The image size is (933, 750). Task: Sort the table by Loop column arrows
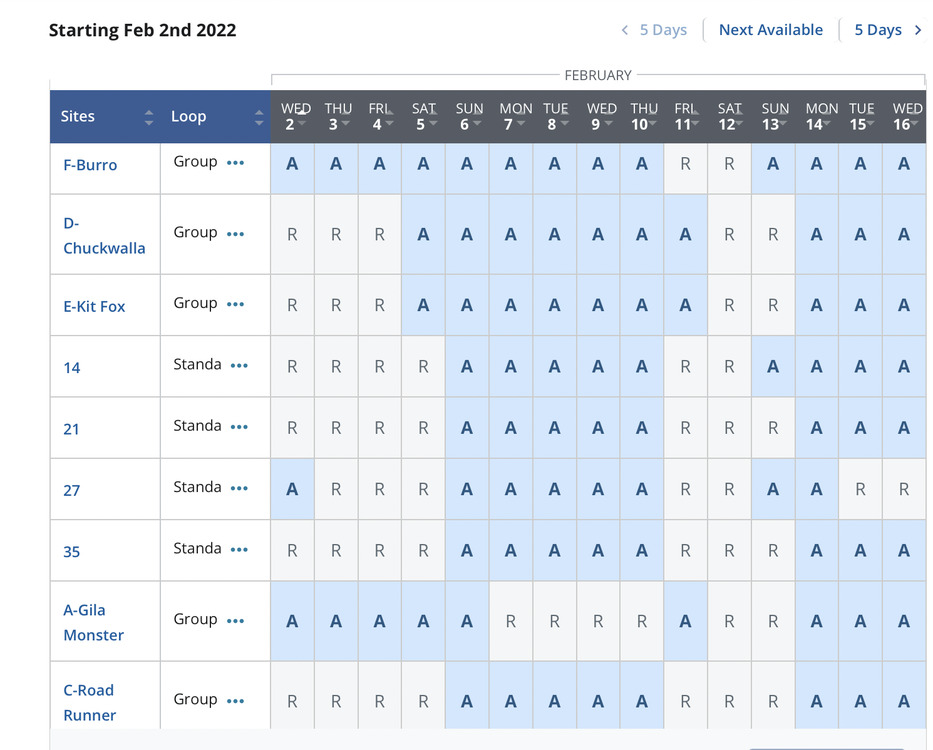(259, 117)
